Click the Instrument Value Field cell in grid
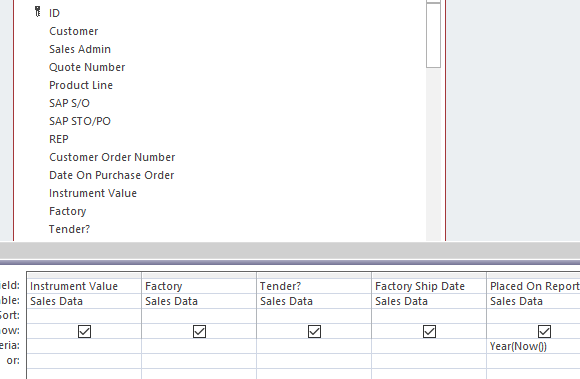This screenshot has height=379, width=580. pos(84,286)
